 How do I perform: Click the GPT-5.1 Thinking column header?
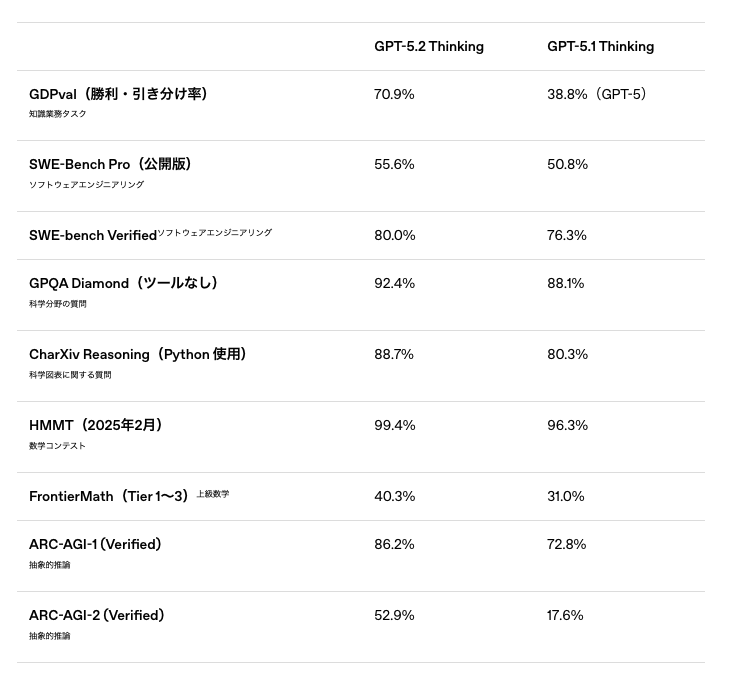pyautogui.click(x=600, y=47)
